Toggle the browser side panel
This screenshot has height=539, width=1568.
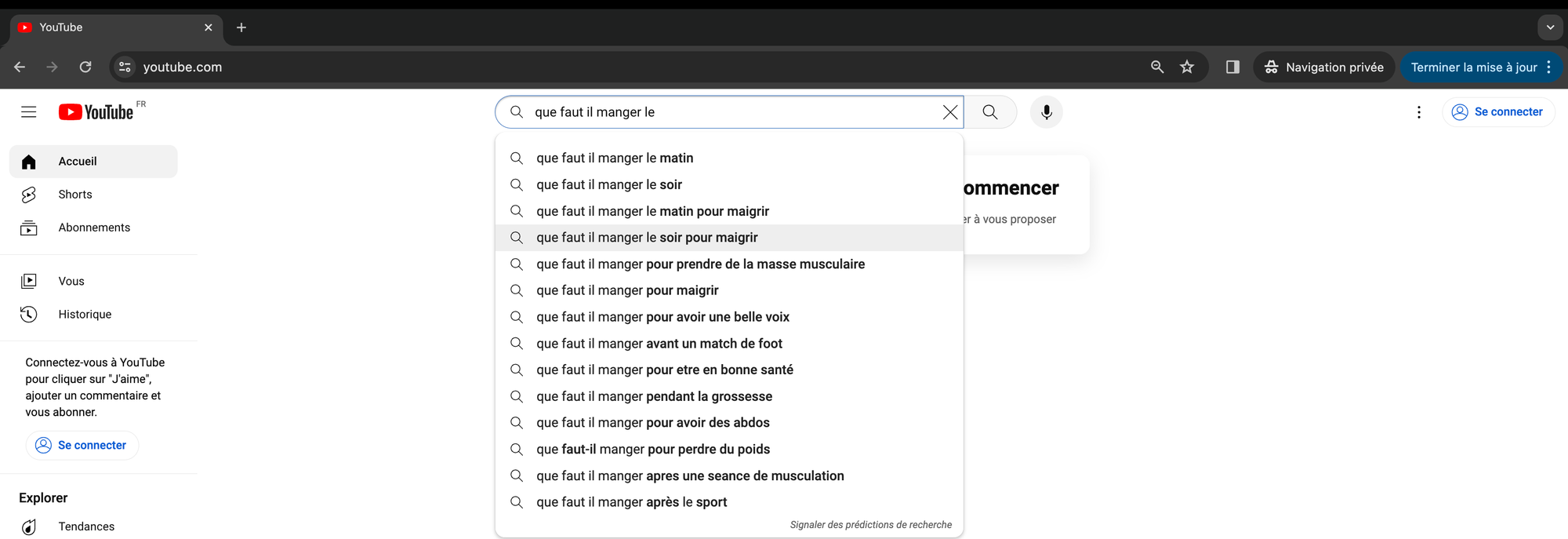coord(1232,67)
